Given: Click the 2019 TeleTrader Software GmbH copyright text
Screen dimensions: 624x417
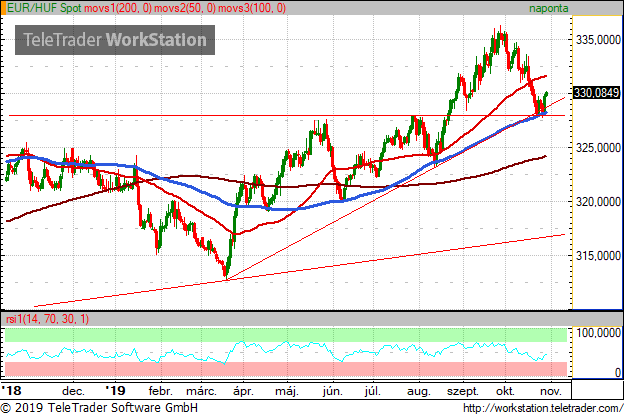Looking at the screenshot, I should click(99, 408).
